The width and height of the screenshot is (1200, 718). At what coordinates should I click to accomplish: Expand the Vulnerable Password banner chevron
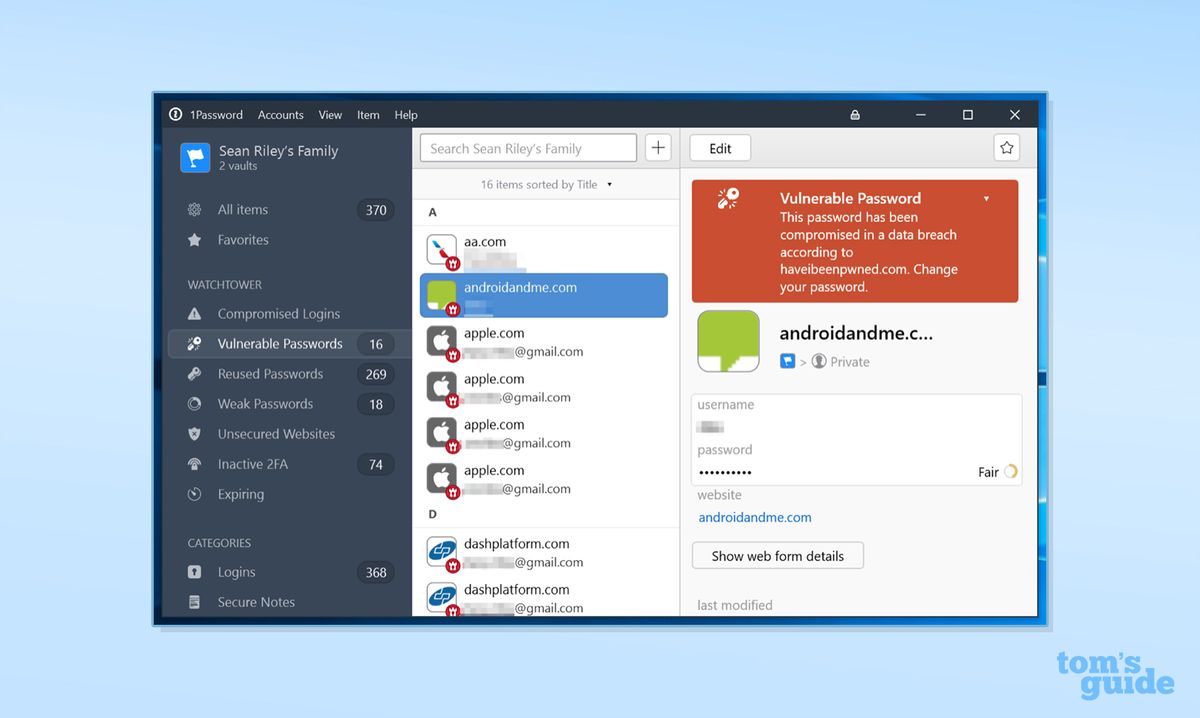point(986,198)
